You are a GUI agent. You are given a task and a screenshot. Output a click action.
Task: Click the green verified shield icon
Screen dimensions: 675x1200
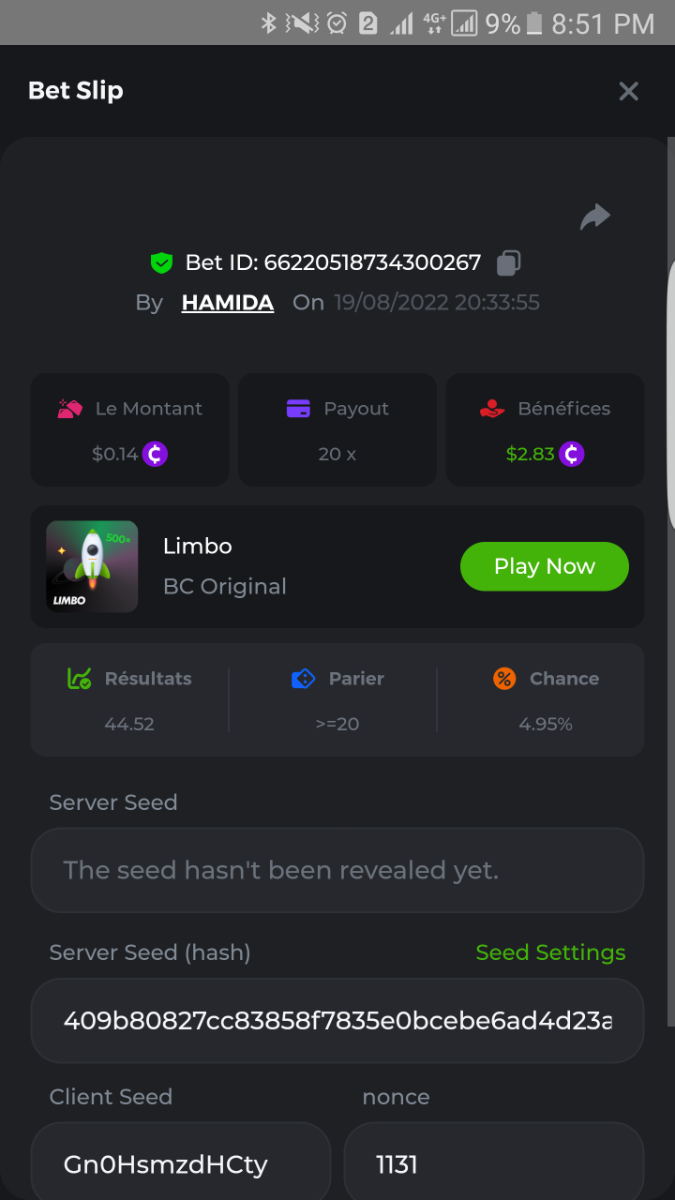(x=161, y=263)
